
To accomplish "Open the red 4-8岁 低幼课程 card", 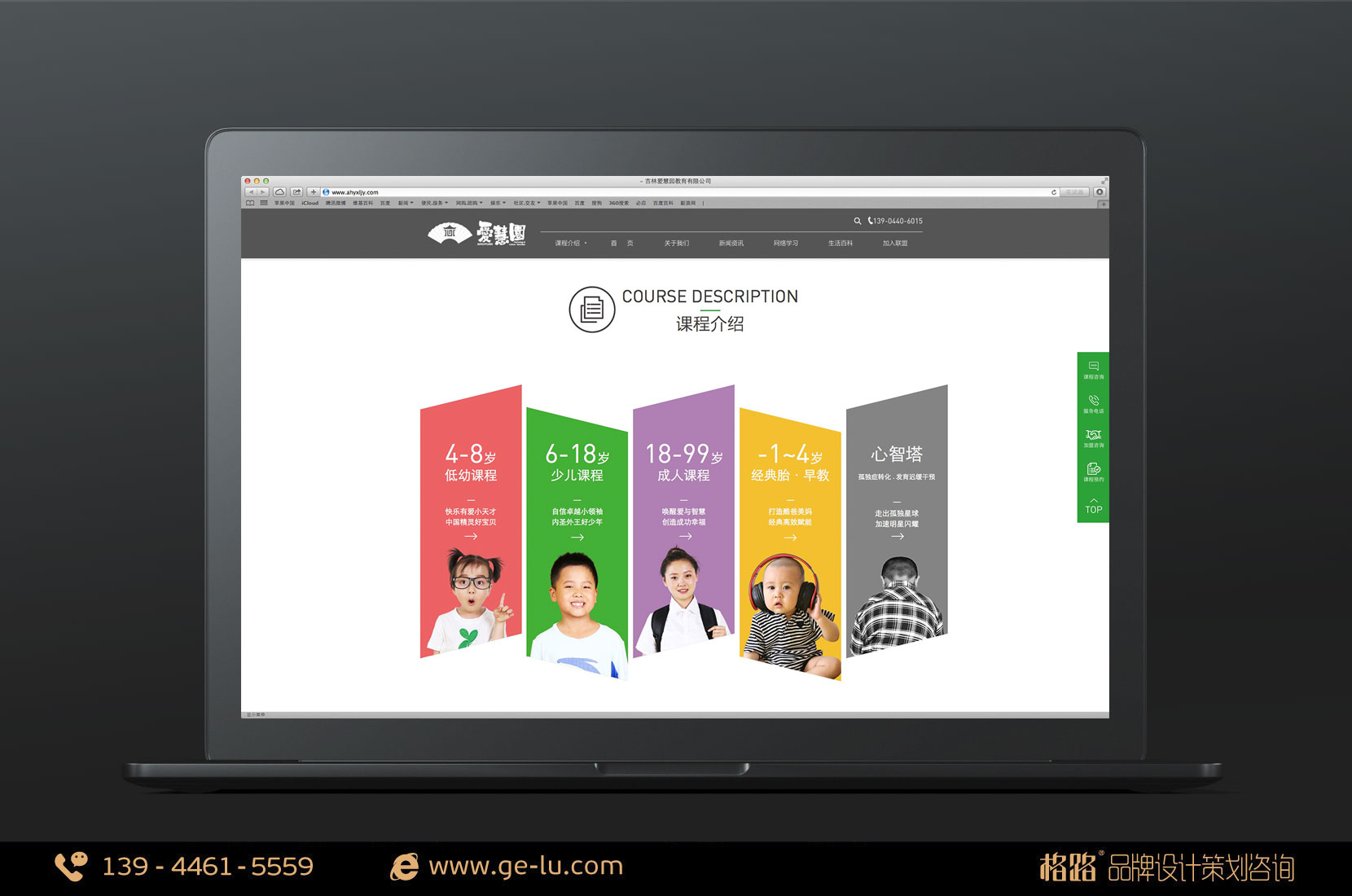I will pos(471,521).
